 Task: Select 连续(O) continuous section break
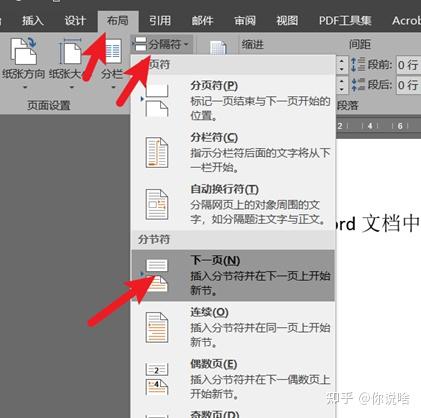(x=233, y=327)
